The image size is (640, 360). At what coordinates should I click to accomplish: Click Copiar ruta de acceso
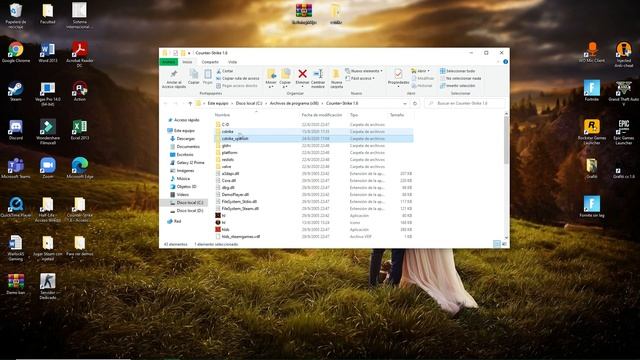(x=238, y=78)
